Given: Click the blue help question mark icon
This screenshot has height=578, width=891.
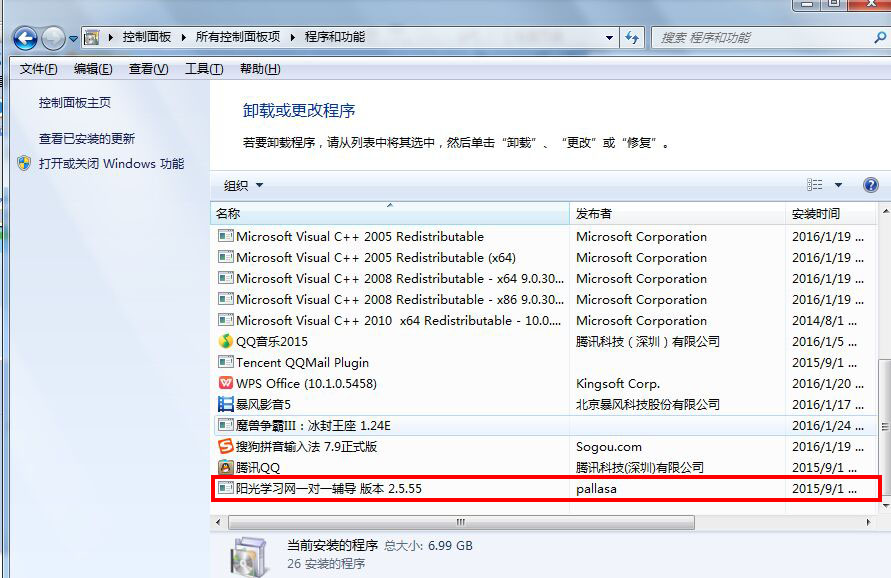Looking at the screenshot, I should tap(871, 185).
